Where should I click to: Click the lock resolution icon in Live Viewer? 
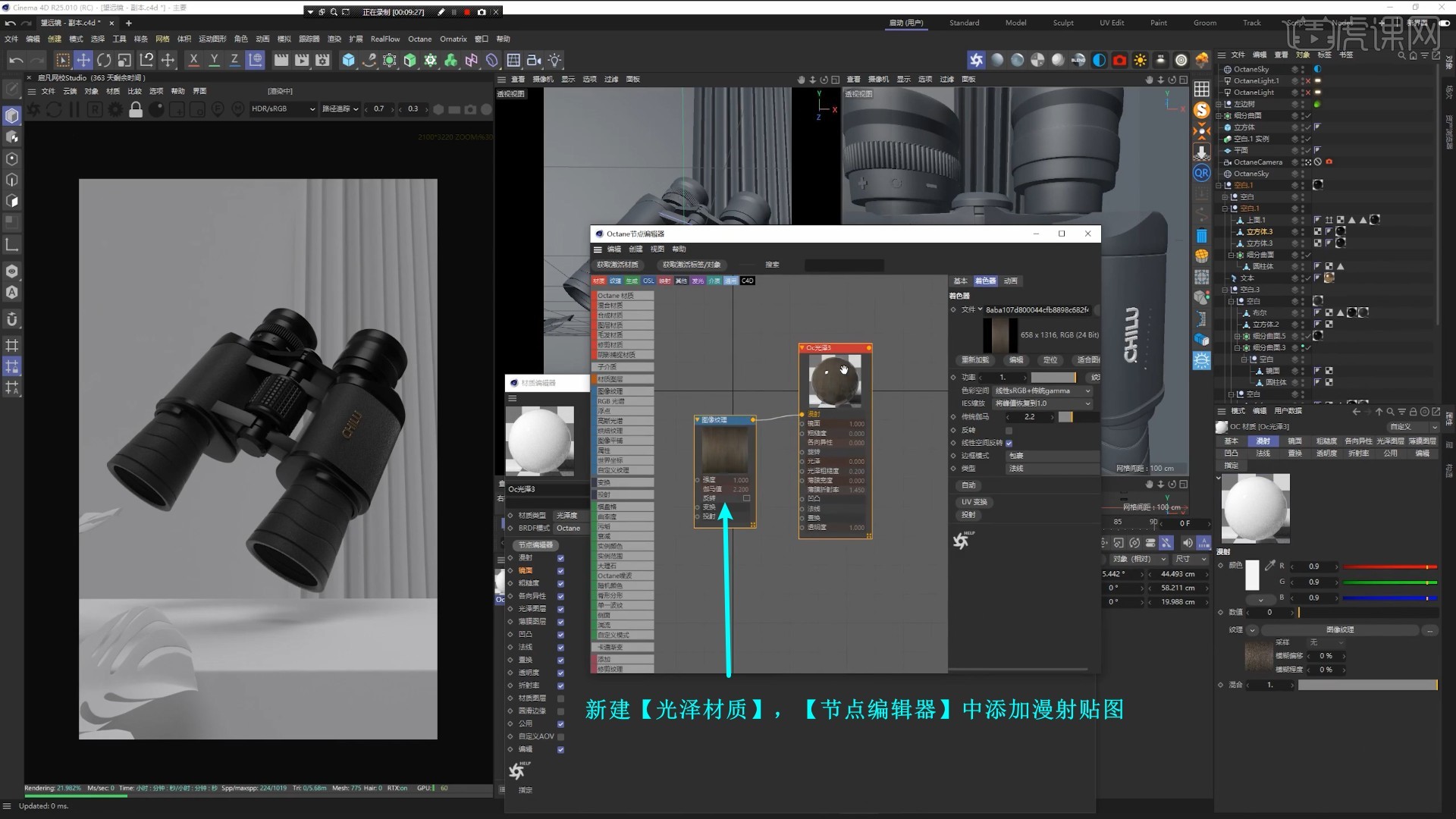coord(136,109)
